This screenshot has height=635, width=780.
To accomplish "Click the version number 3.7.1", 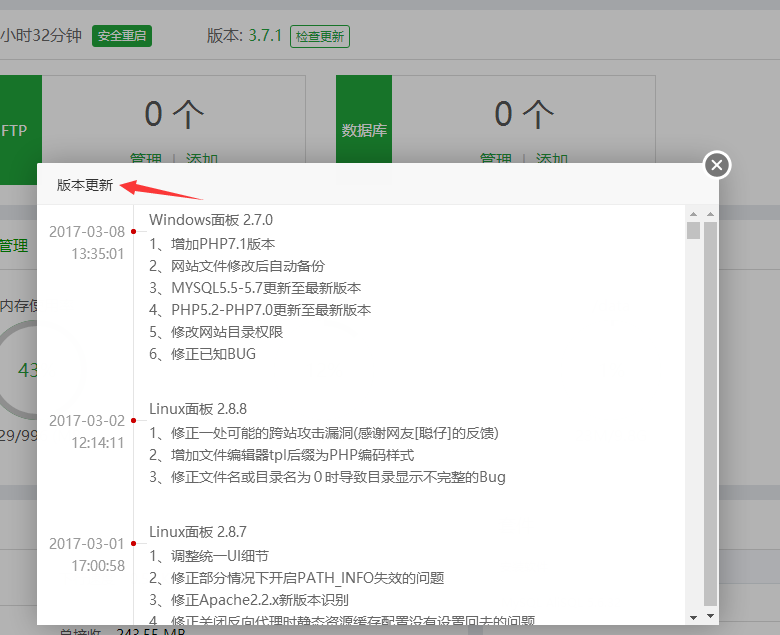I will 265,36.
